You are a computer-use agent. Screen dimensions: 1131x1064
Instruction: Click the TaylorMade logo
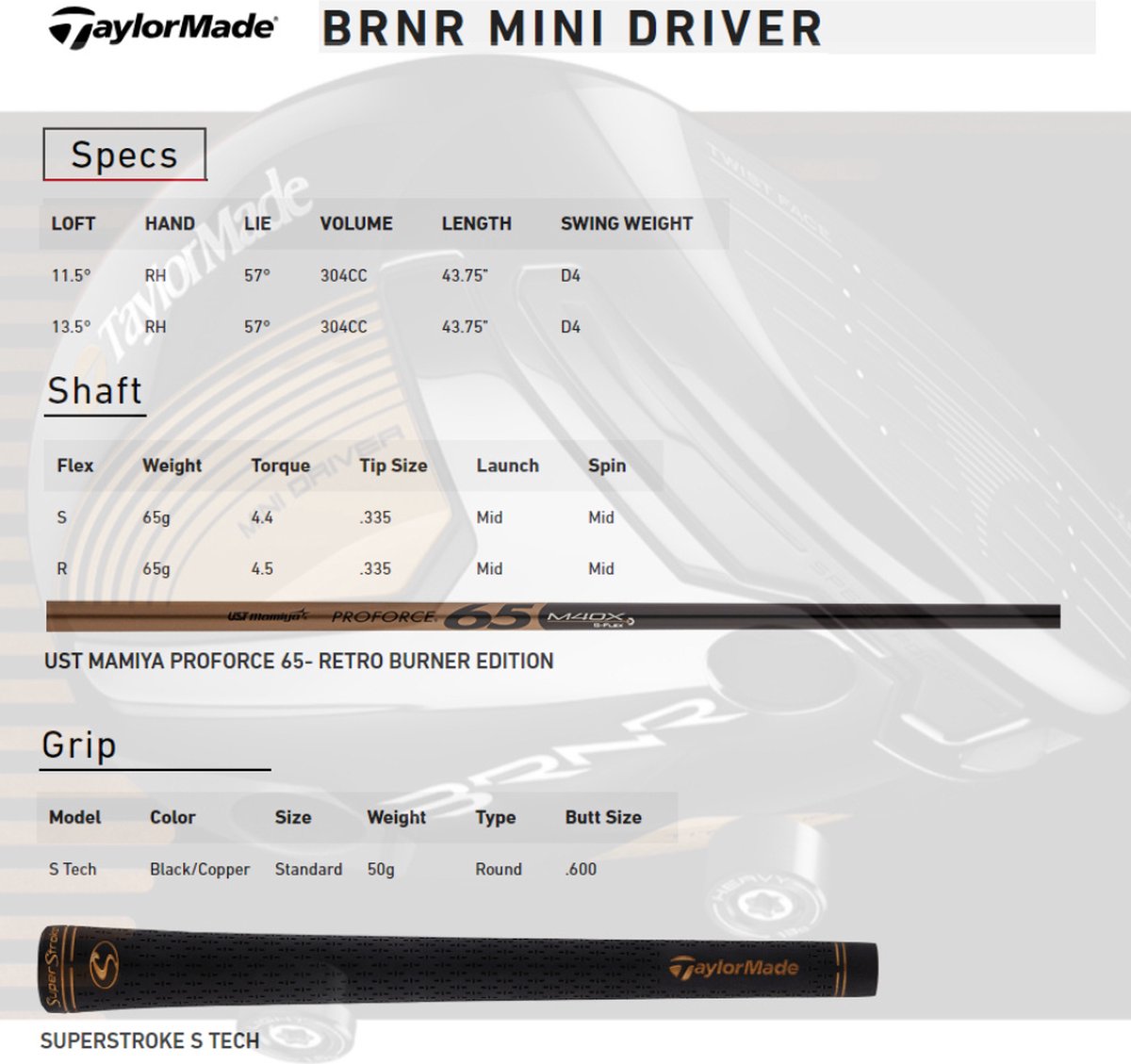point(160,28)
